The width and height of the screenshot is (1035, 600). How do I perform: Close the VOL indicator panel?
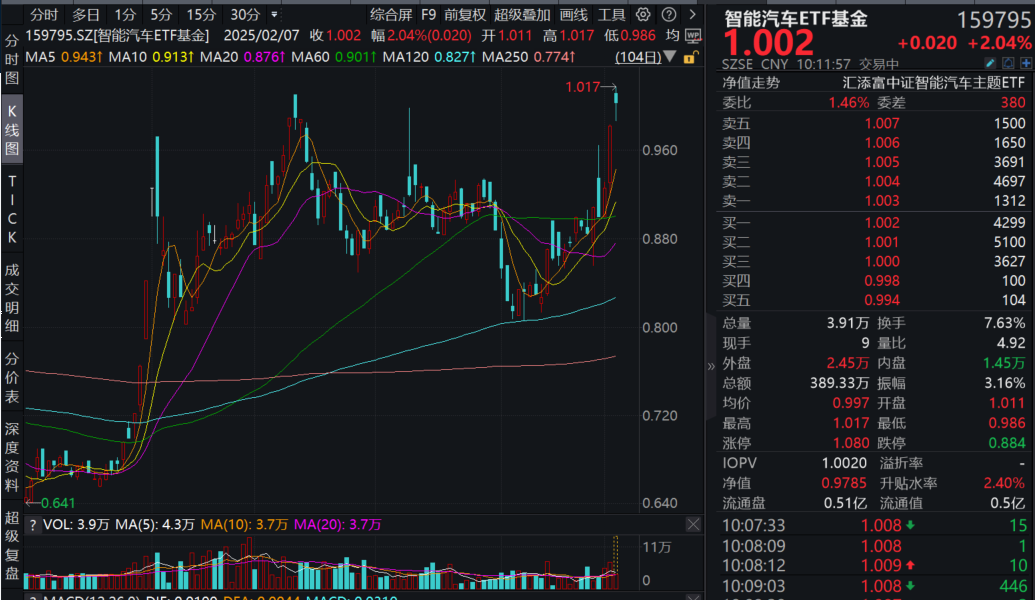[x=693, y=524]
